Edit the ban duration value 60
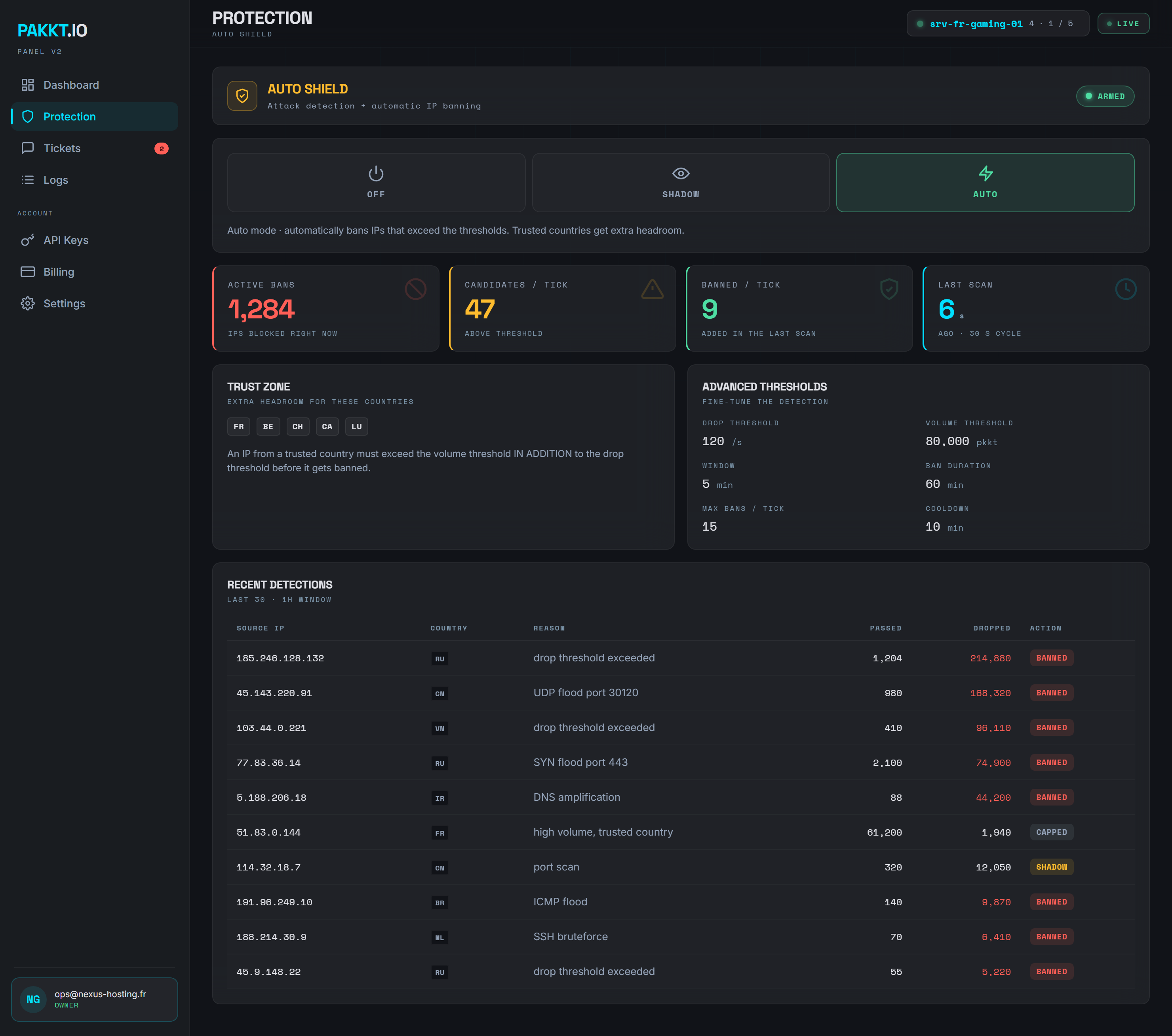The width and height of the screenshot is (1172, 1036). click(x=933, y=484)
